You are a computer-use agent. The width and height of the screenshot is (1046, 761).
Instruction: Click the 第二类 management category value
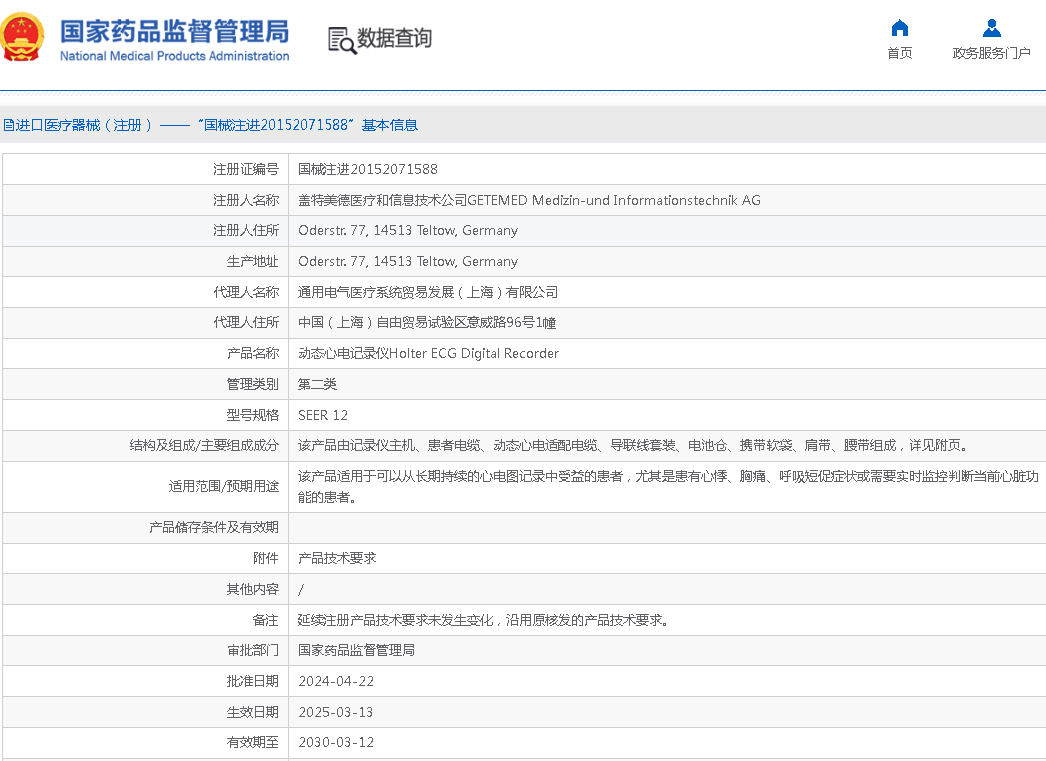(317, 384)
